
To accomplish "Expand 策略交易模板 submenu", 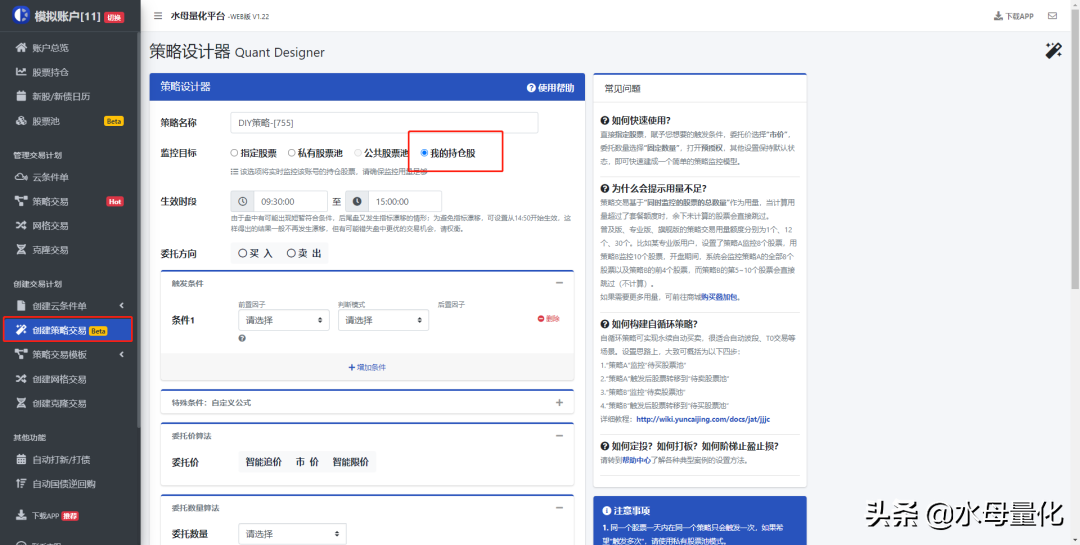I will pos(121,355).
